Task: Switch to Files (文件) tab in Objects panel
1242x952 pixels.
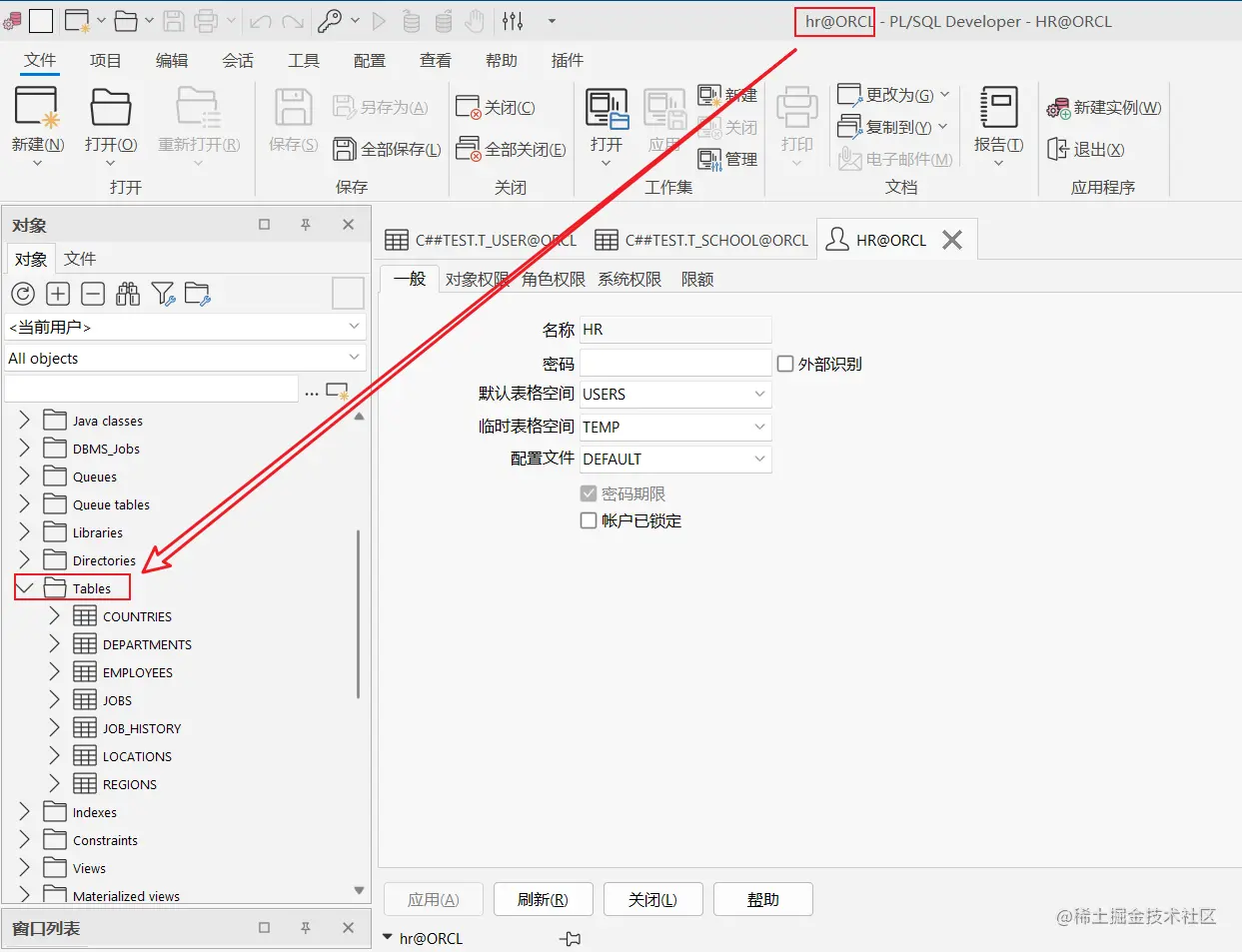Action: [80, 259]
